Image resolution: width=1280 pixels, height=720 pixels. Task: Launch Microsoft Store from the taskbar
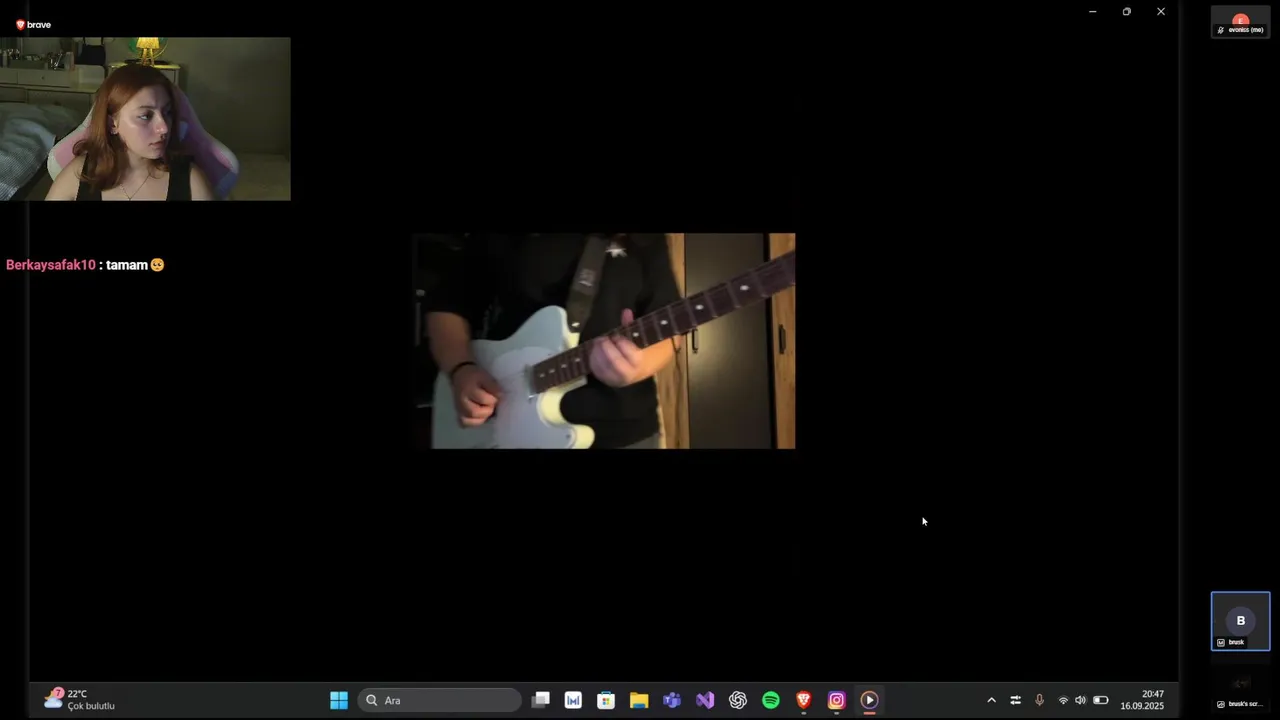[606, 700]
